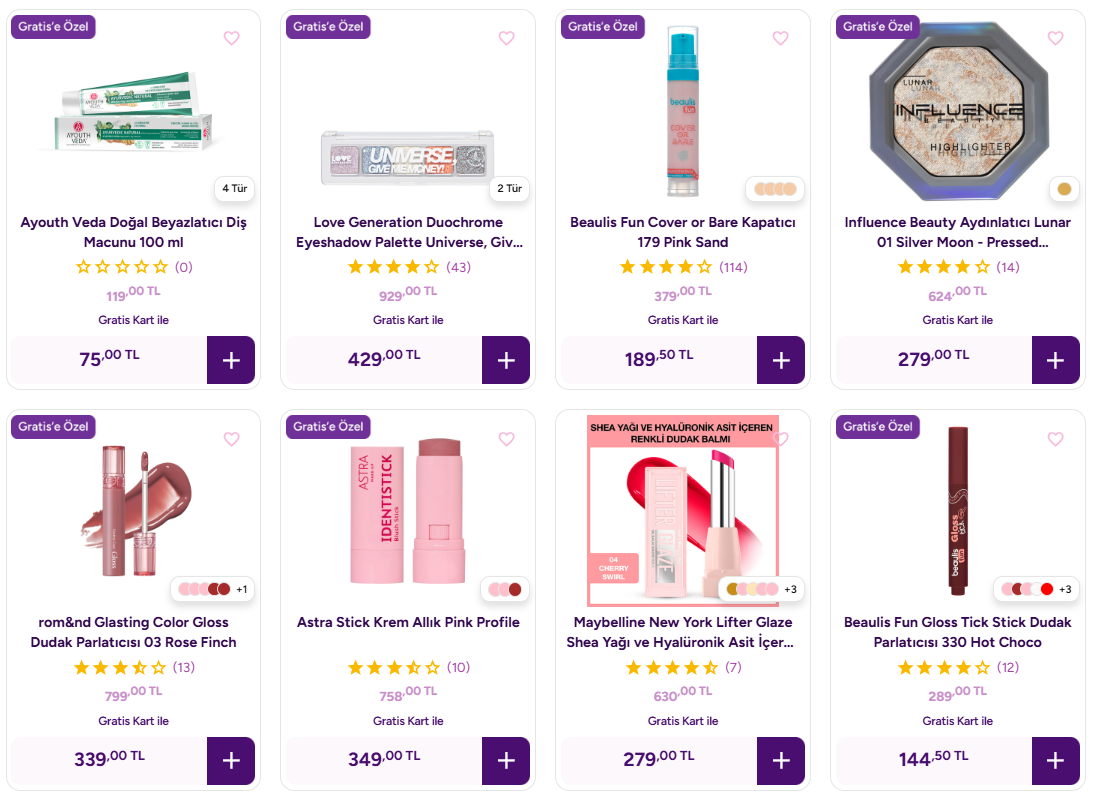Toggle favorite heart on Astra Stick blush
This screenshot has height=798, width=1104.
point(506,439)
